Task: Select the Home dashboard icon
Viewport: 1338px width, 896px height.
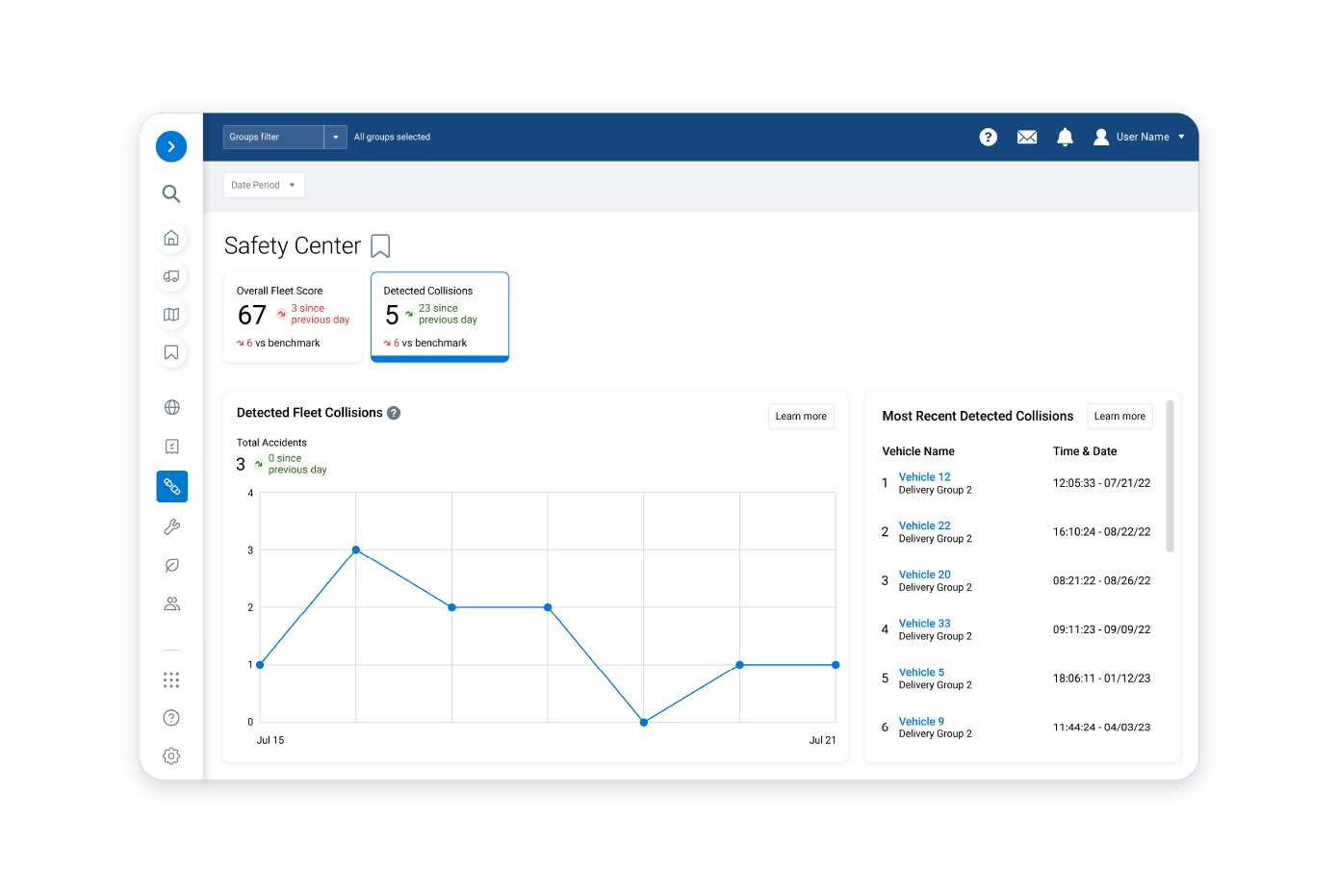Action: tap(170, 238)
